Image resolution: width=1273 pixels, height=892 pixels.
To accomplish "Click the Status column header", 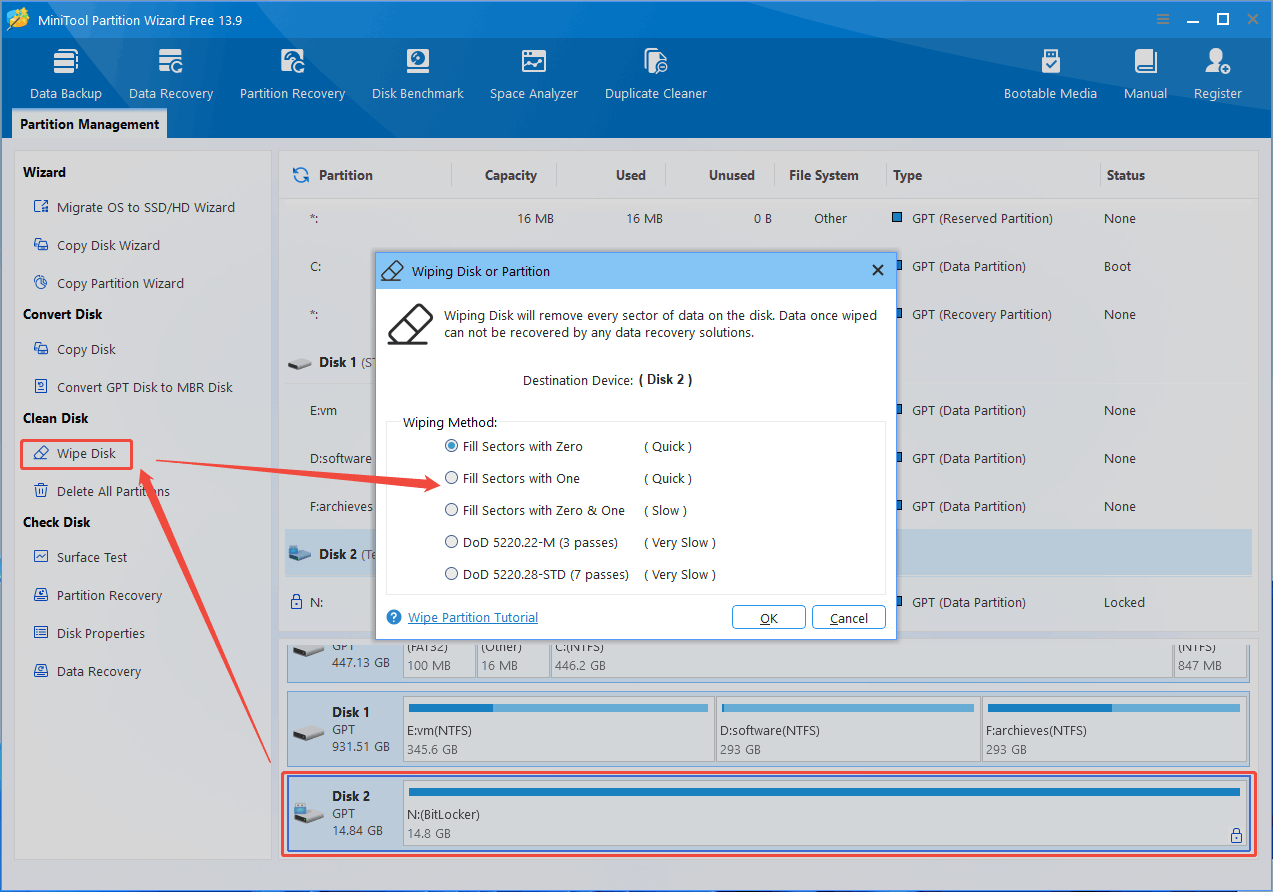I will coord(1125,175).
